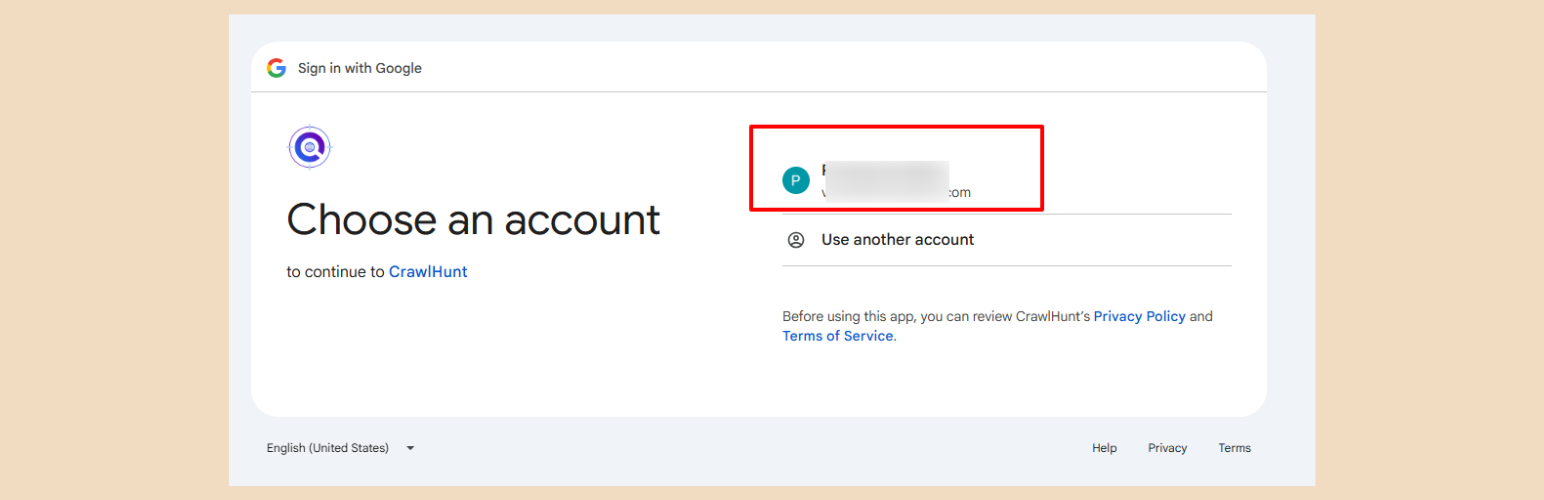
Task: Open CrawlHunt's Privacy Policy link
Action: pos(1139,316)
